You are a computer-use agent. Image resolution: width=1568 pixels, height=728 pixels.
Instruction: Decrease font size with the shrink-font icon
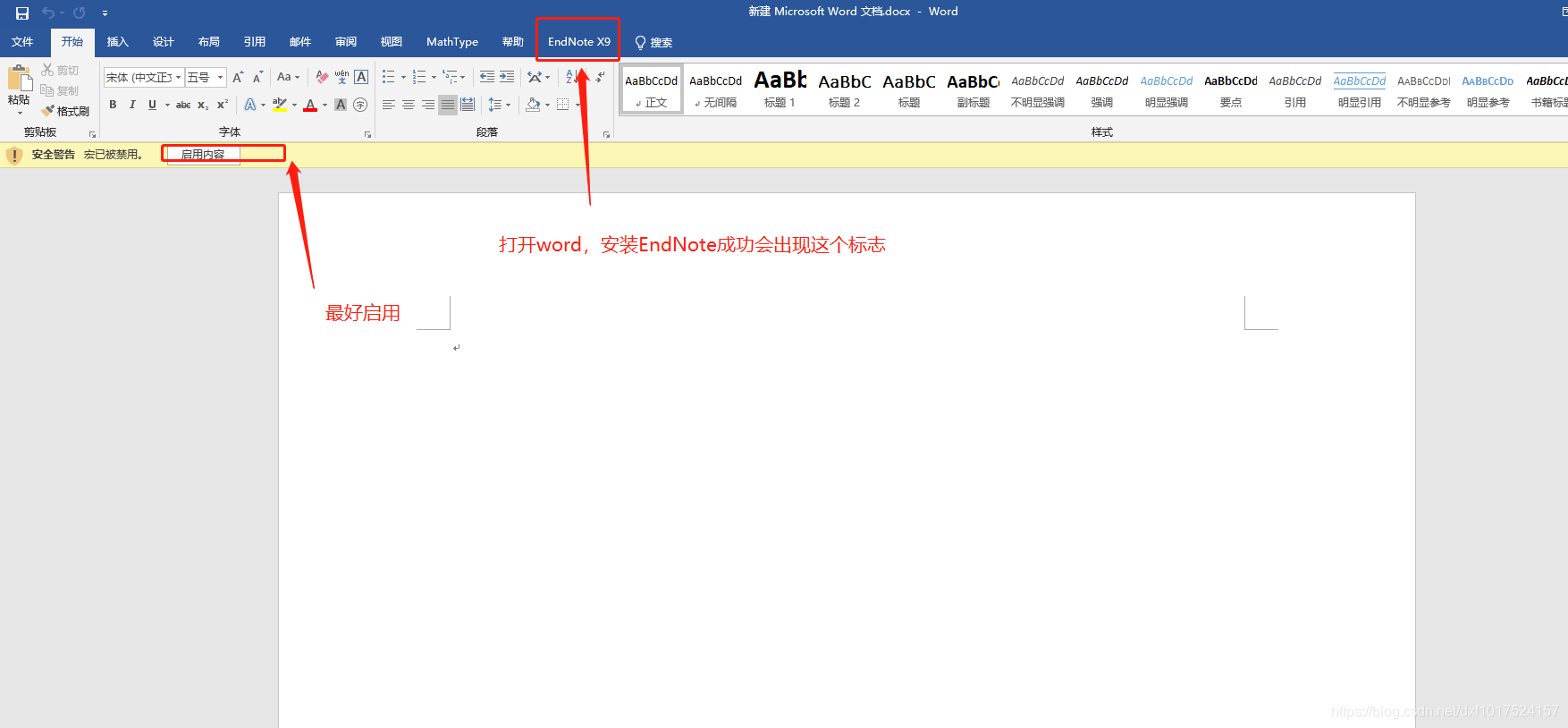point(257,78)
